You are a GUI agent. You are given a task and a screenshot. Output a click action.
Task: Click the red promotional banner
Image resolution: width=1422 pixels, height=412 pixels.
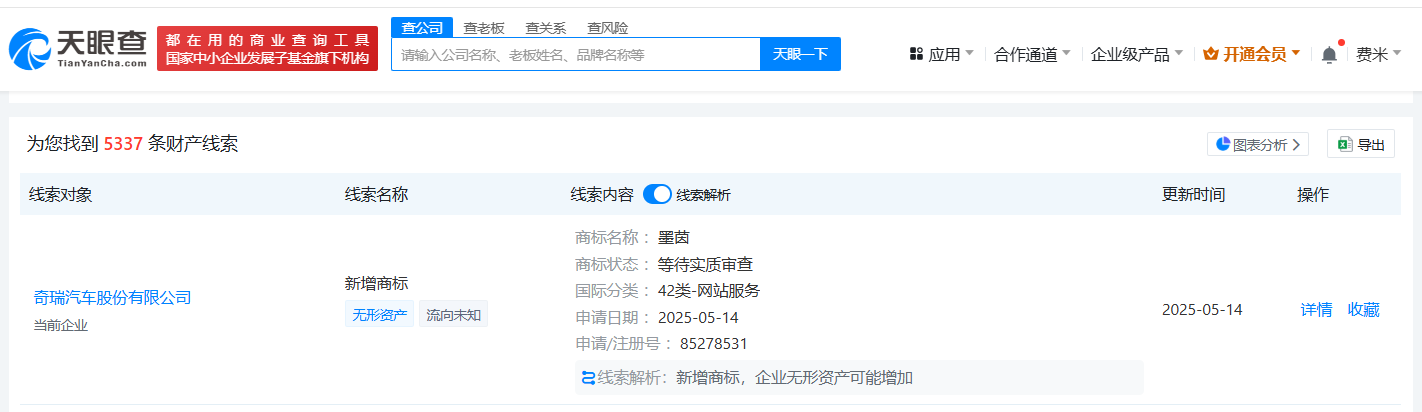click(267, 49)
